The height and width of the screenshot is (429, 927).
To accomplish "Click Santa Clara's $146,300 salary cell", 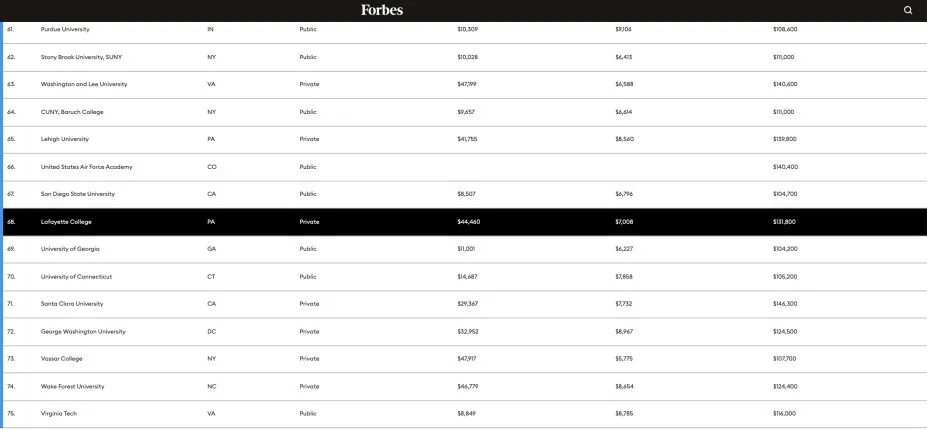I will tap(785, 303).
